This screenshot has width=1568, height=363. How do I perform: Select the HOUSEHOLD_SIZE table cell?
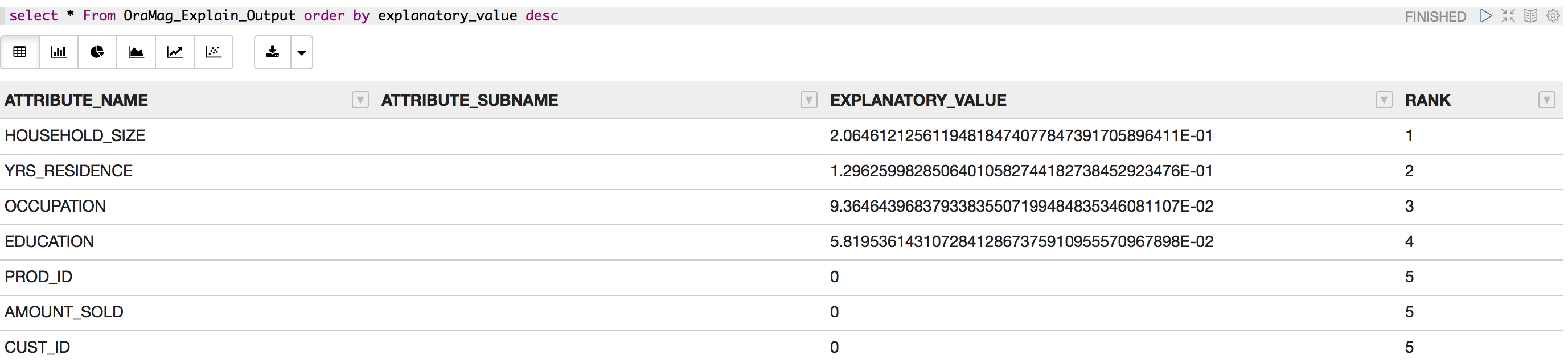(75, 135)
